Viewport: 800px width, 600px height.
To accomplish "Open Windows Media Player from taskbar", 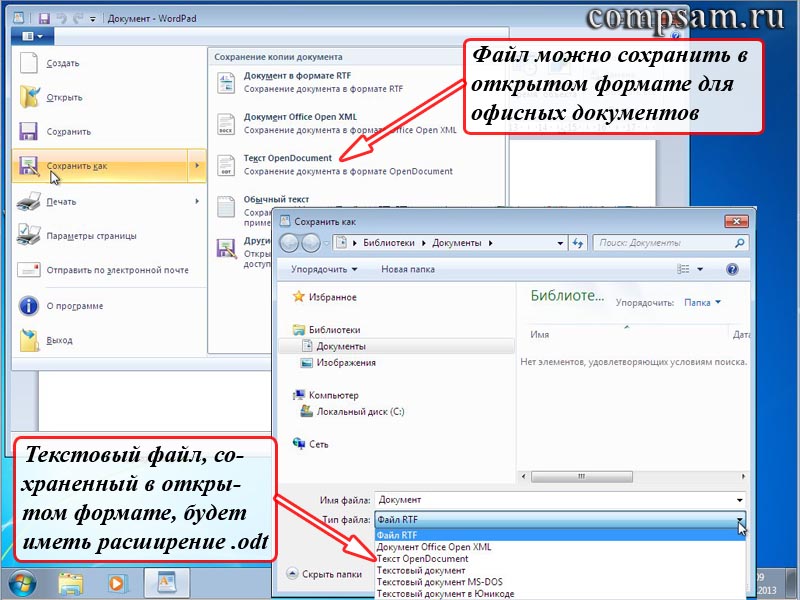I will coord(116,583).
